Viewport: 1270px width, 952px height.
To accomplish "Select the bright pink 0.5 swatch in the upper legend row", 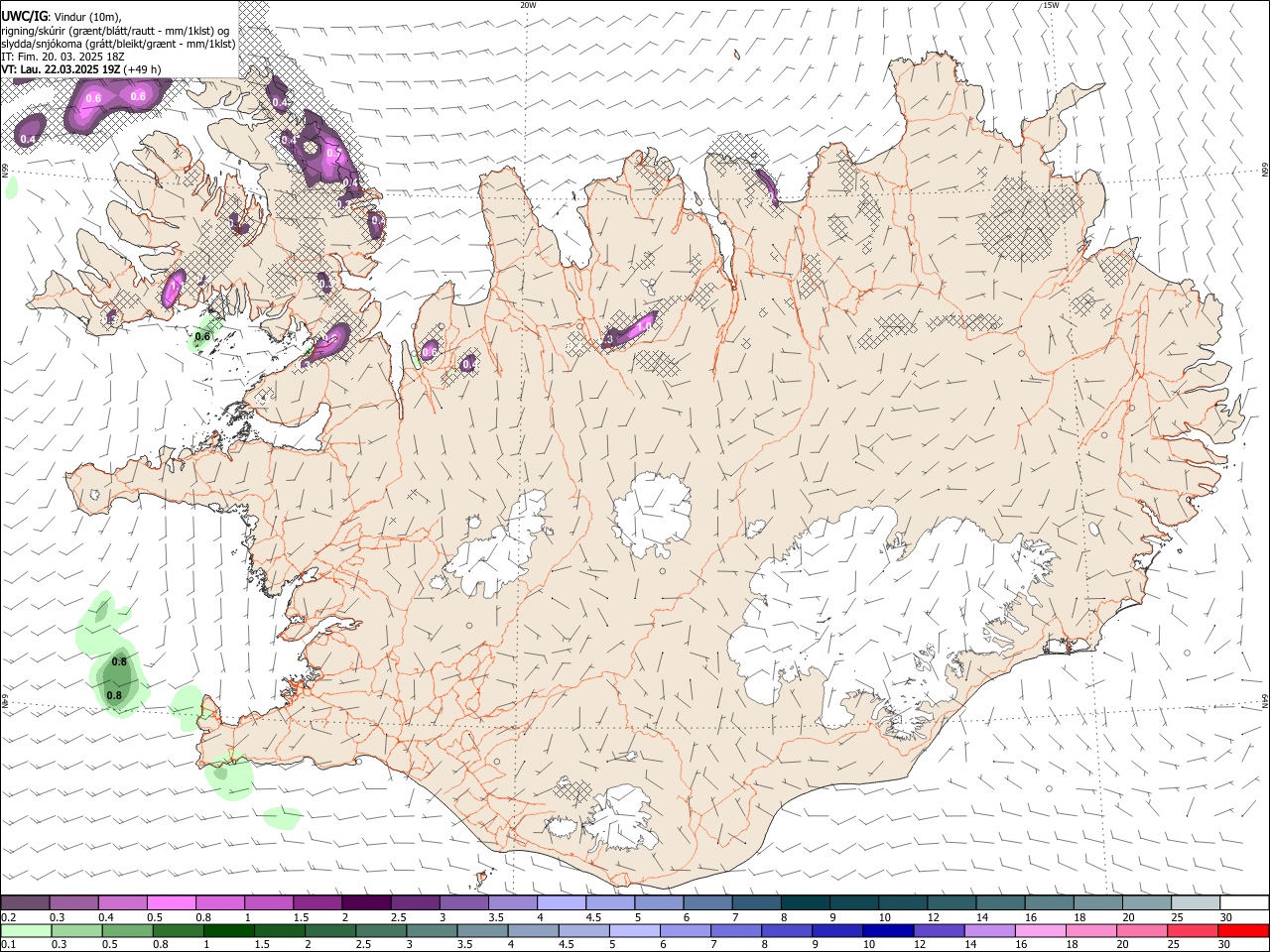I will [x=171, y=903].
